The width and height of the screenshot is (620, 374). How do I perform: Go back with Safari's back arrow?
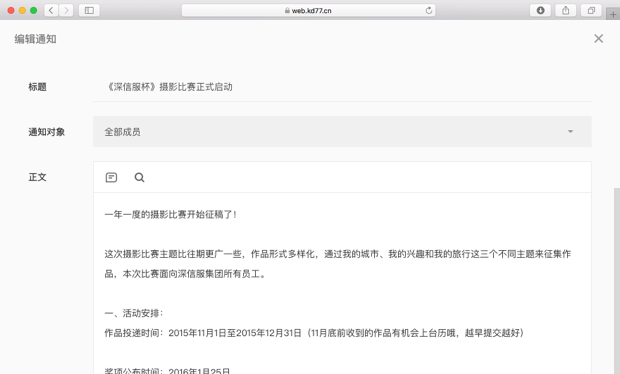51,10
